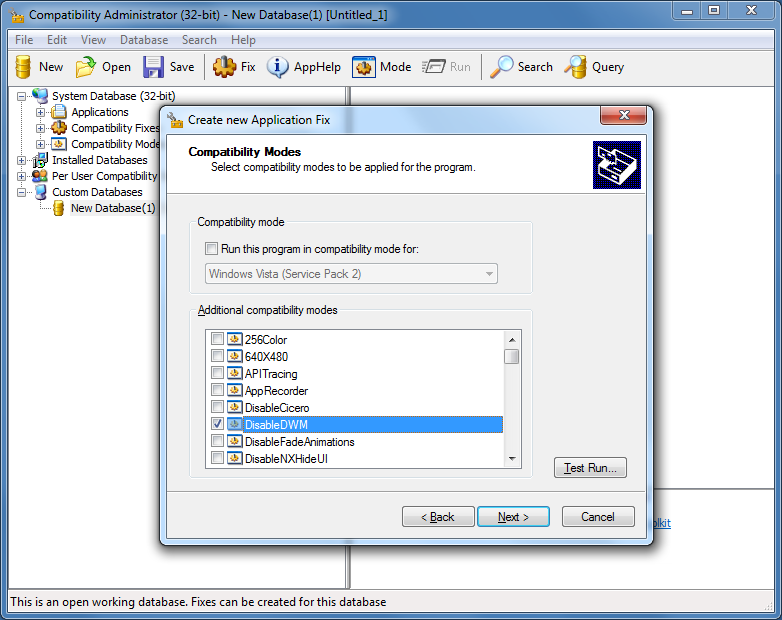Check the 640X480 checkbox
The height and width of the screenshot is (620, 782).
click(x=217, y=356)
